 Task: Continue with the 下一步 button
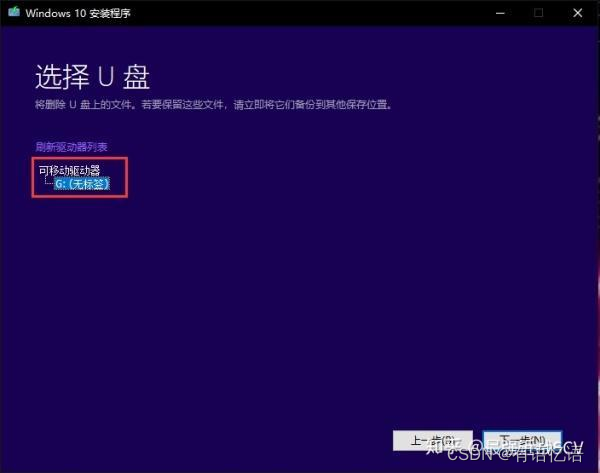522,441
